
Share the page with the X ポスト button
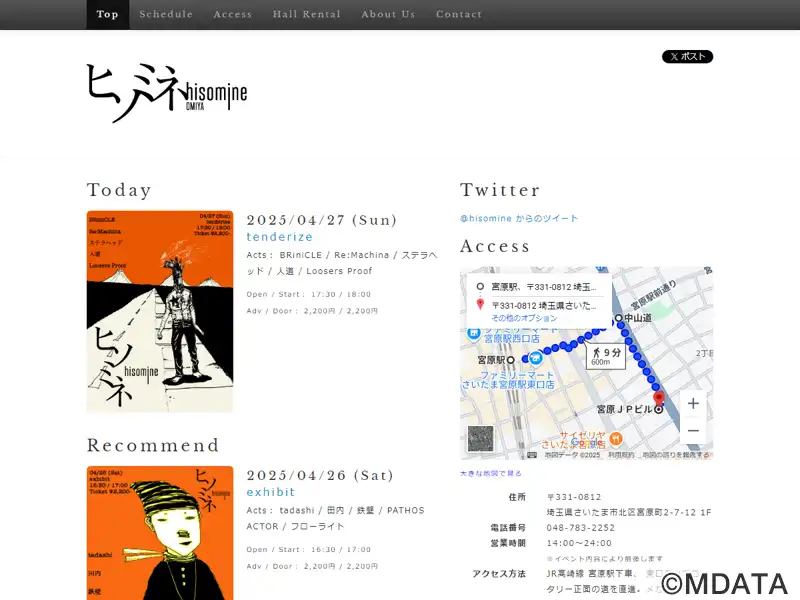pos(687,57)
